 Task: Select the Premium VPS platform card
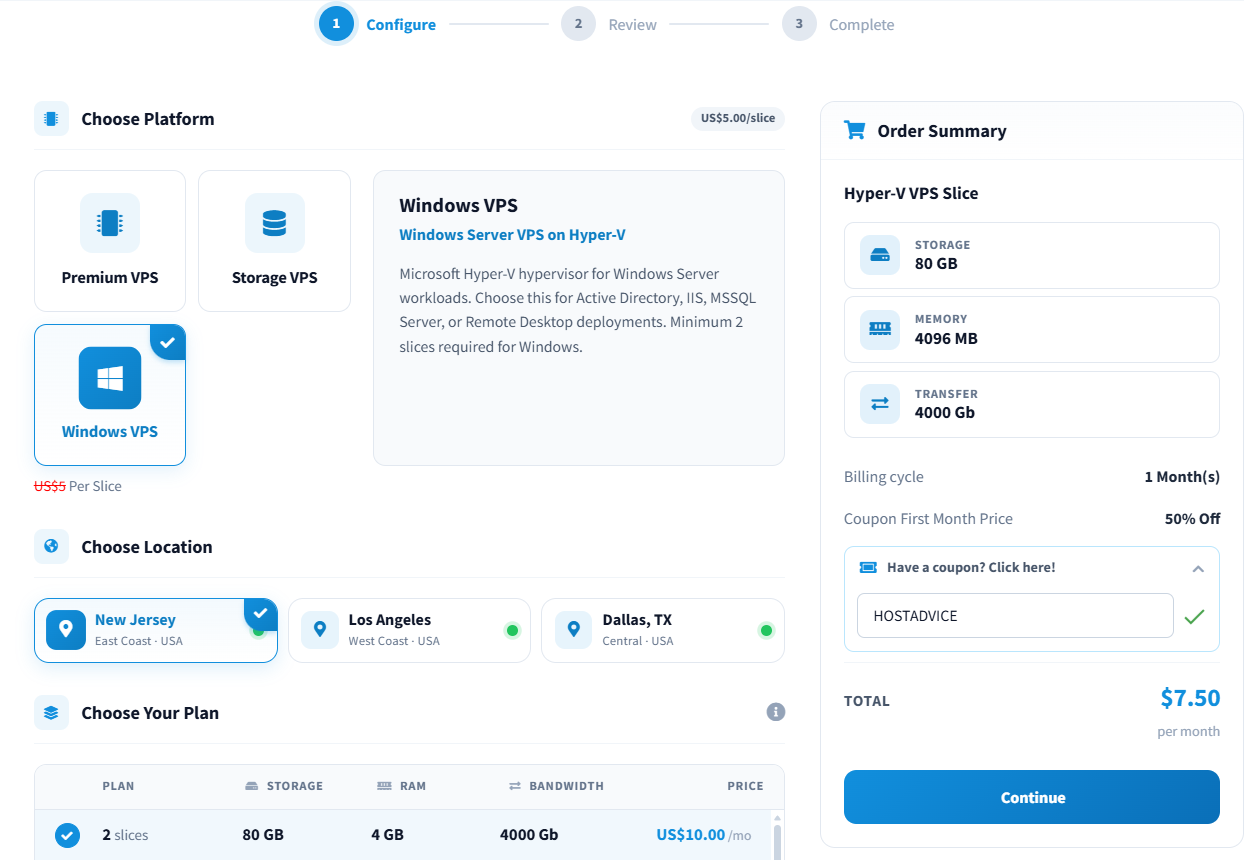point(110,241)
